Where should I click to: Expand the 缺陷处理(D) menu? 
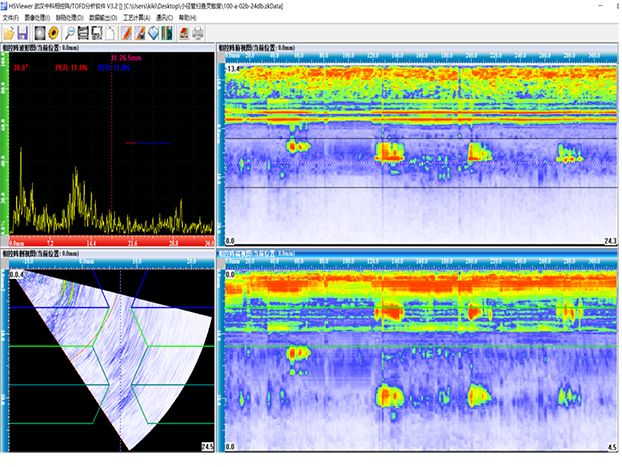[71, 17]
